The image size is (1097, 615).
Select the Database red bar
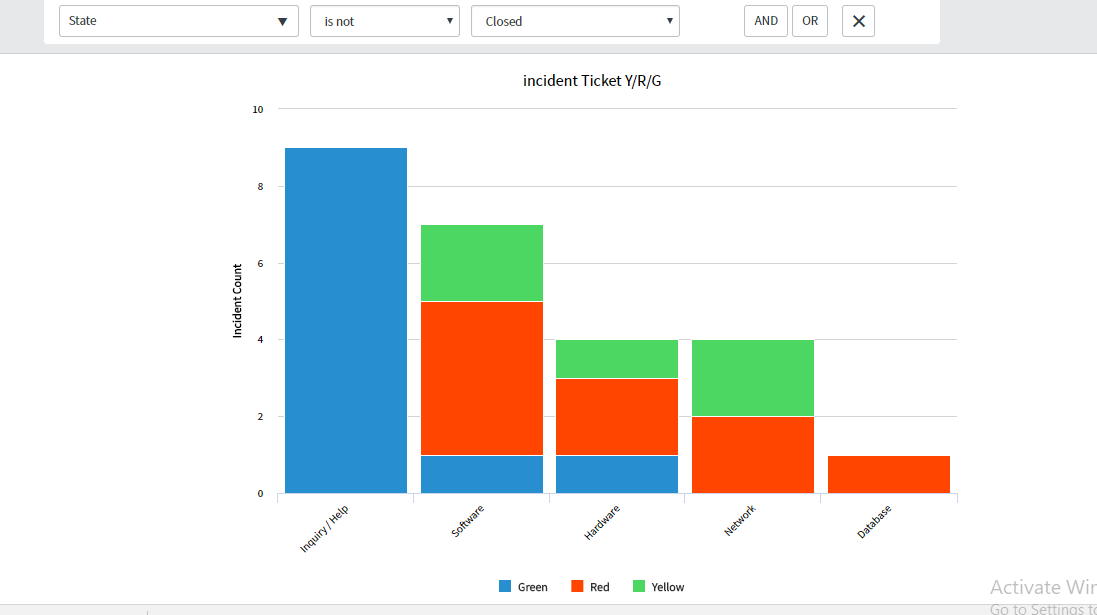coord(889,474)
